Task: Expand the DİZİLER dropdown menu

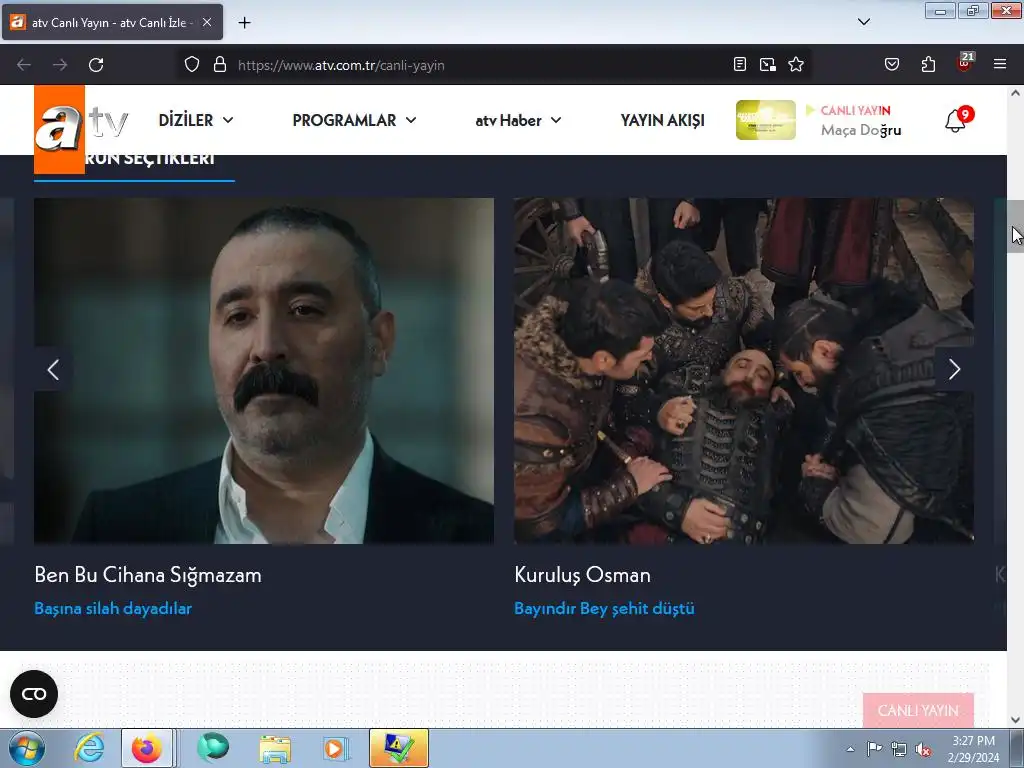Action: 196,120
